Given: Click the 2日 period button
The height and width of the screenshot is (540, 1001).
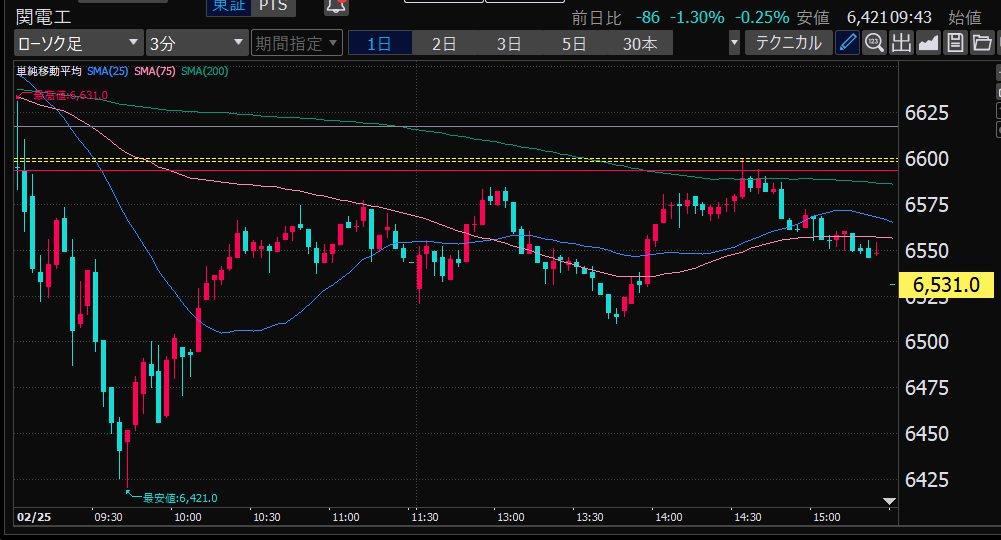Looking at the screenshot, I should (x=444, y=43).
